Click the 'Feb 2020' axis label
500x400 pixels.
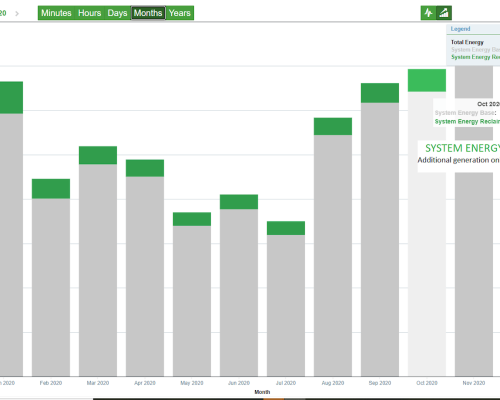[51, 383]
